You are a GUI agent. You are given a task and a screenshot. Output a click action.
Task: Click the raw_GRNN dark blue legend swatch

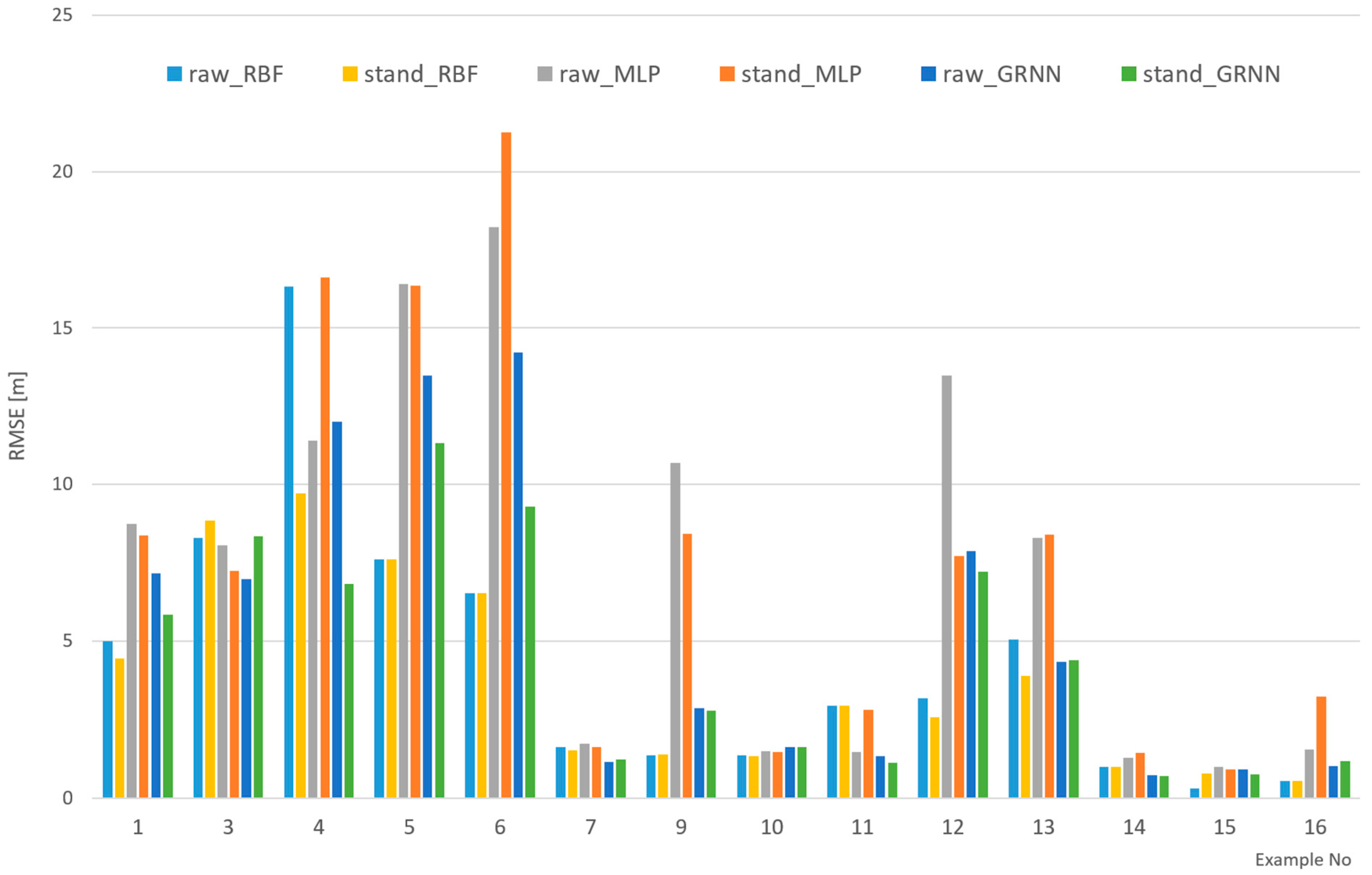(928, 74)
